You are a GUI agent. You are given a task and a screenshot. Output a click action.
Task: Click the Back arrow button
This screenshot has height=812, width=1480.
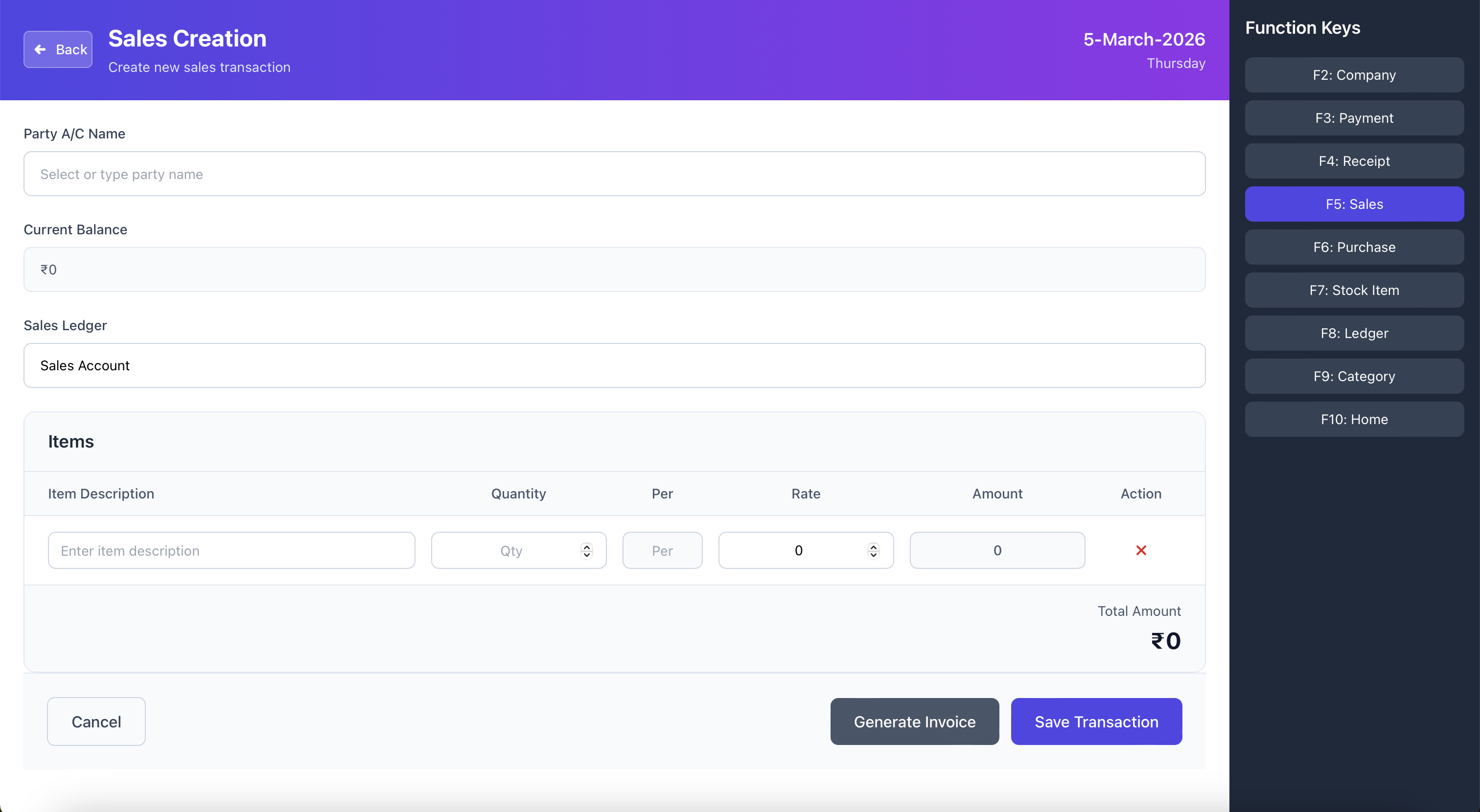tap(58, 49)
